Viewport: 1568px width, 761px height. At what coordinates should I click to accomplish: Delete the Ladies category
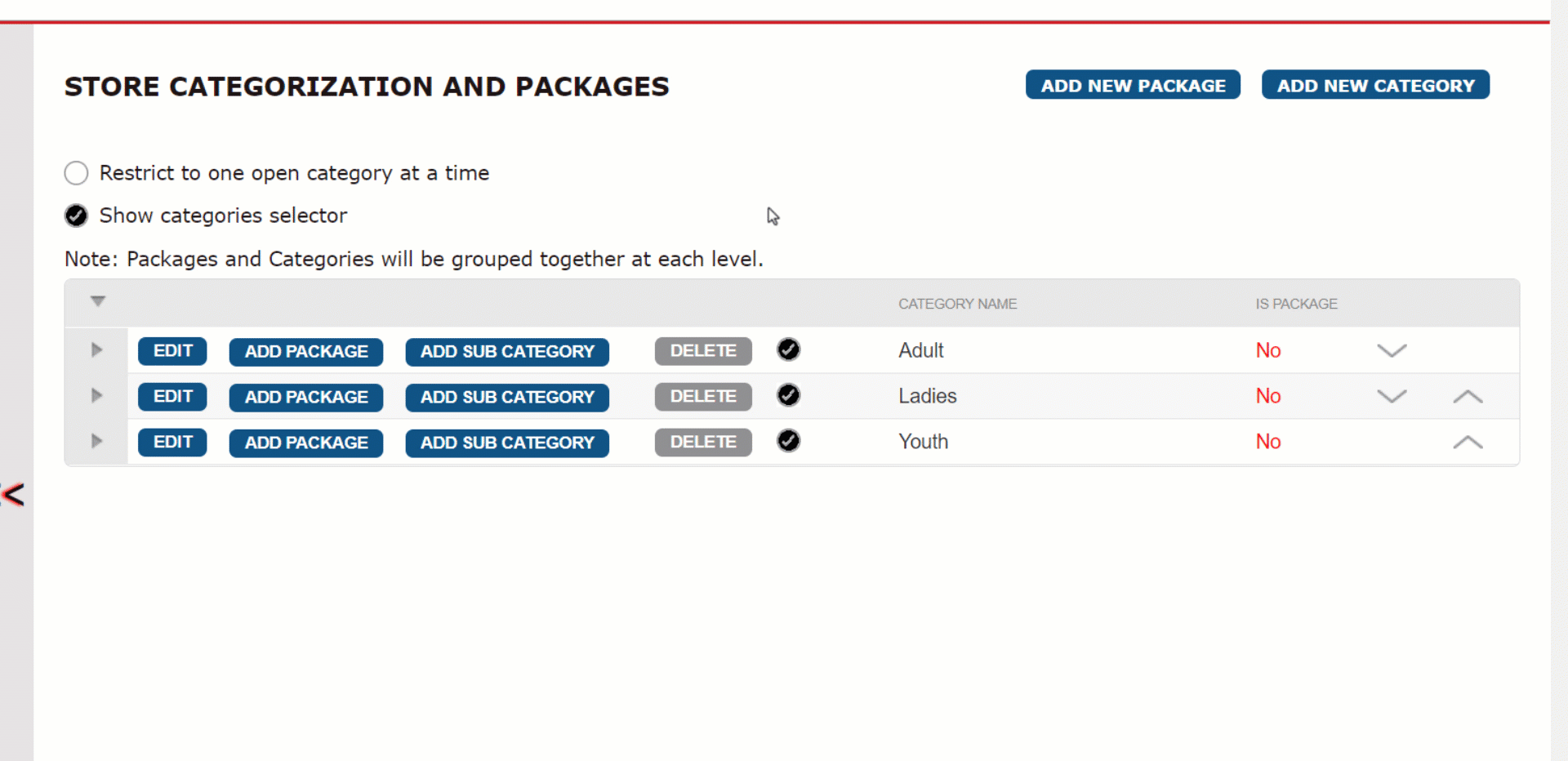click(703, 397)
